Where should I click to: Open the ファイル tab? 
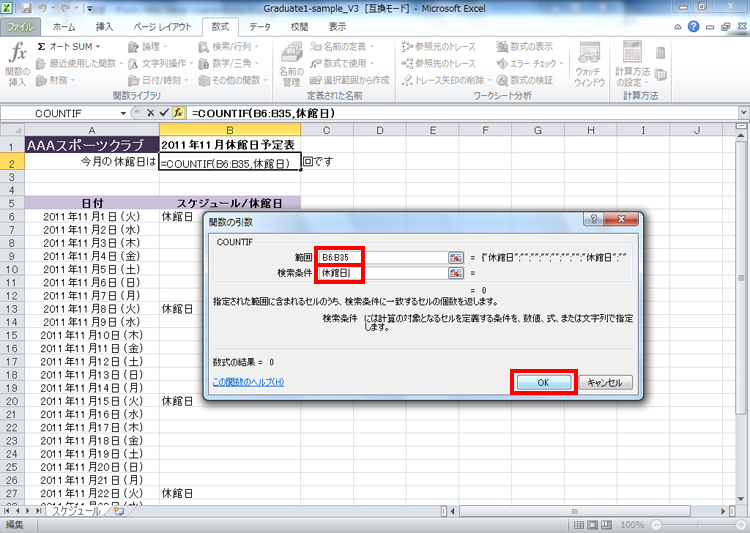[x=21, y=27]
